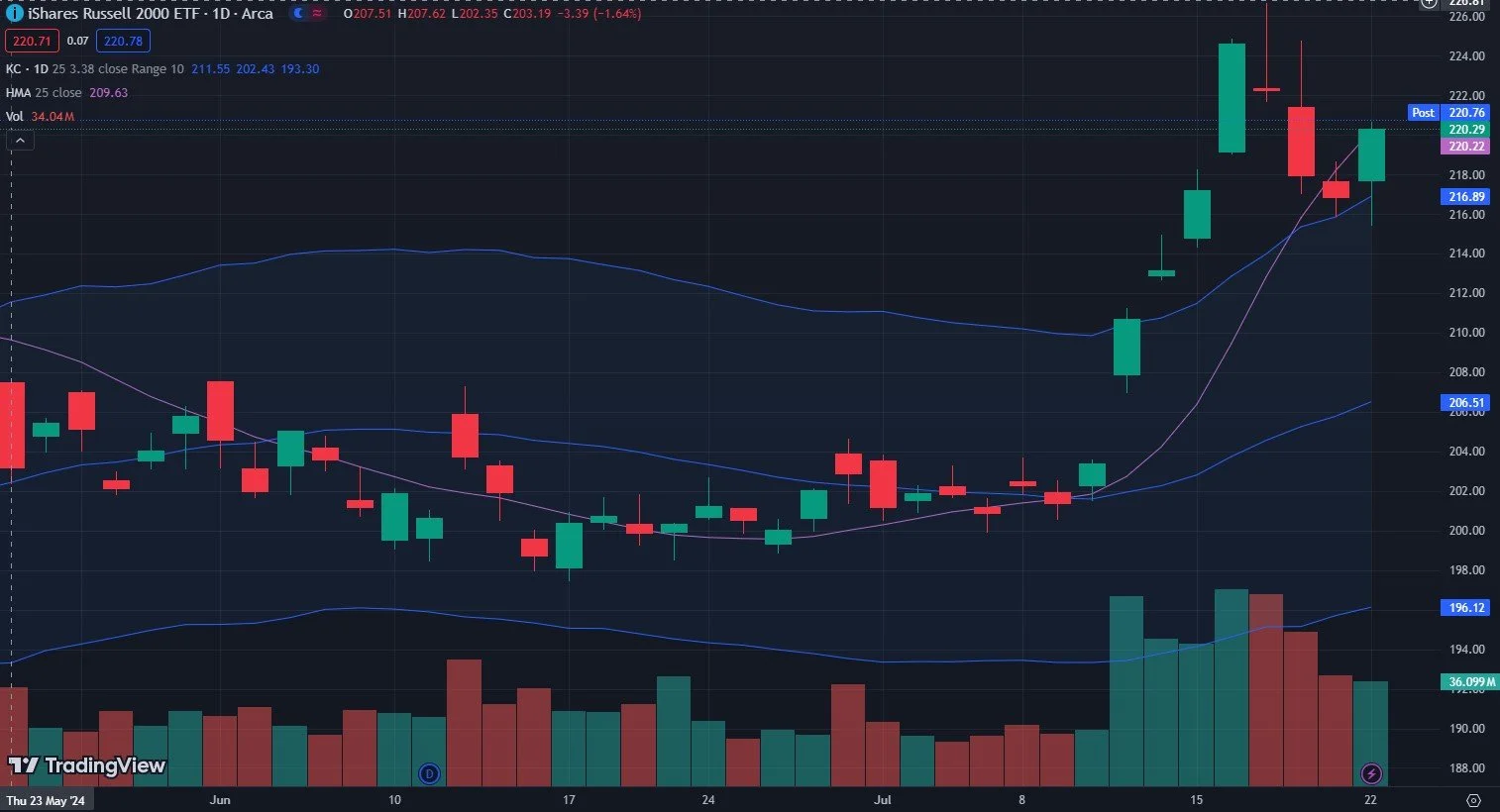
Task: Click the blue KC lower label 196.12
Action: pyautogui.click(x=1465, y=608)
